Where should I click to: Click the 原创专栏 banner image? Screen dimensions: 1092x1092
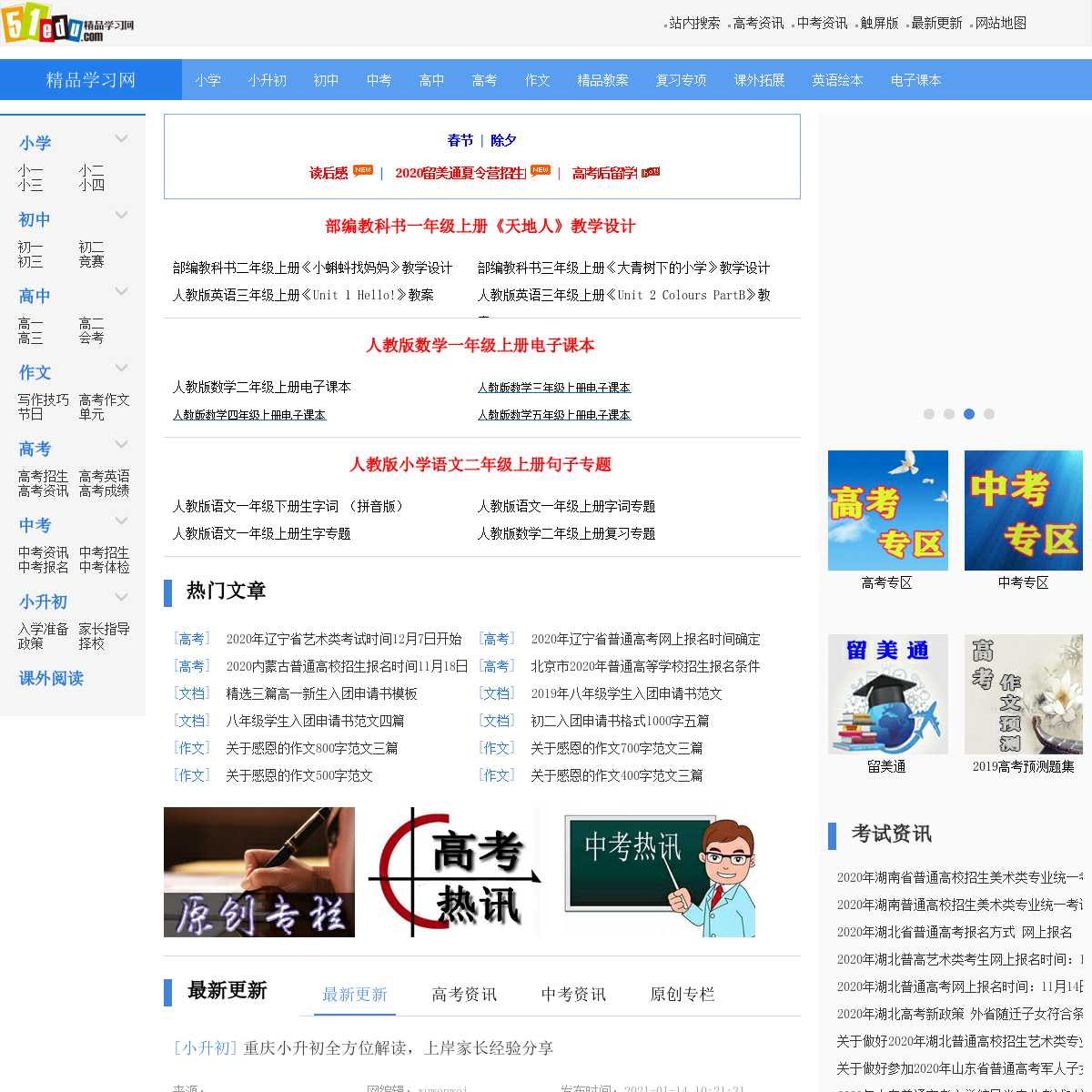point(259,872)
